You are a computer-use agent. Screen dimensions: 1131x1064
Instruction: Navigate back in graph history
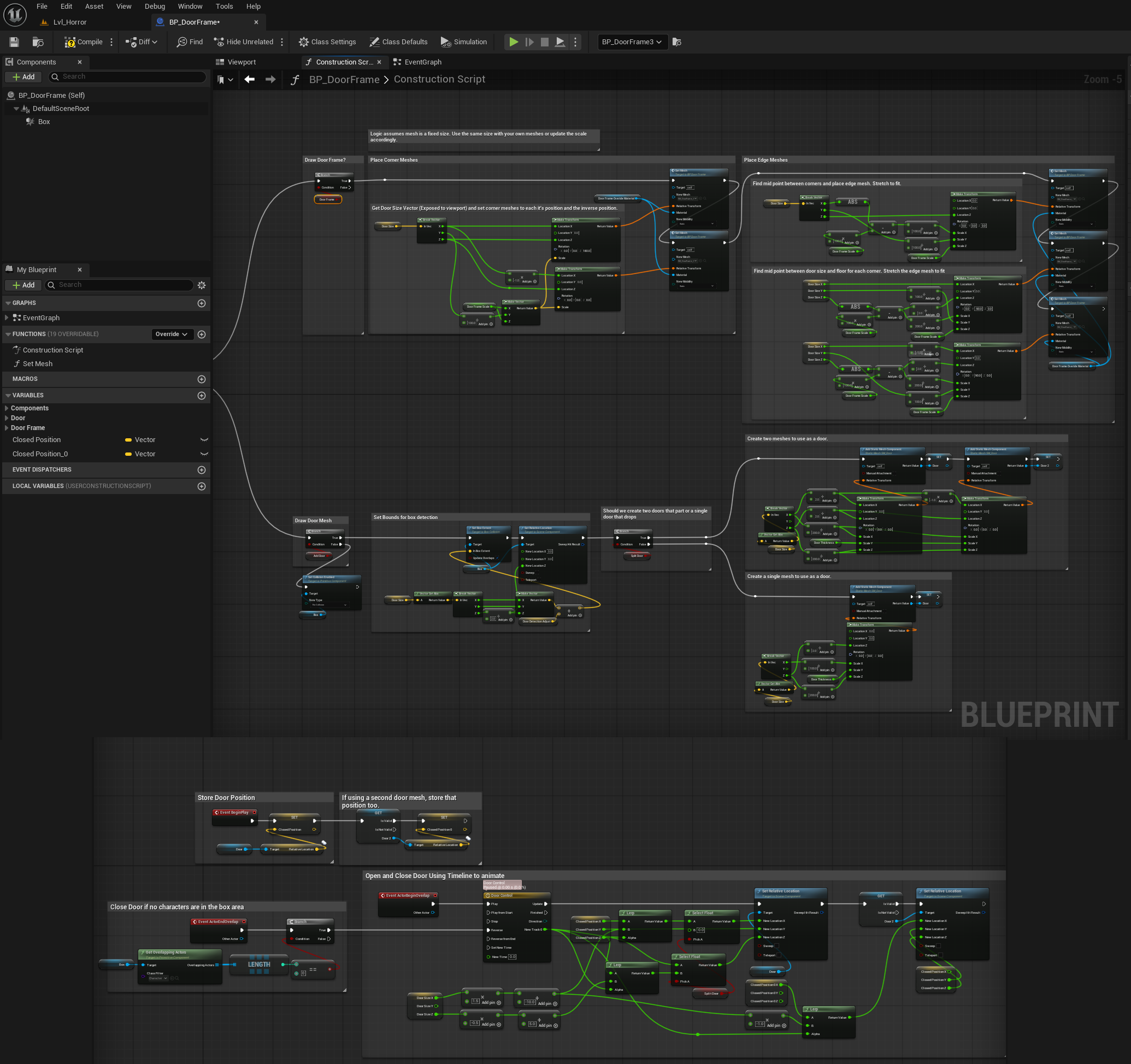[x=249, y=80]
